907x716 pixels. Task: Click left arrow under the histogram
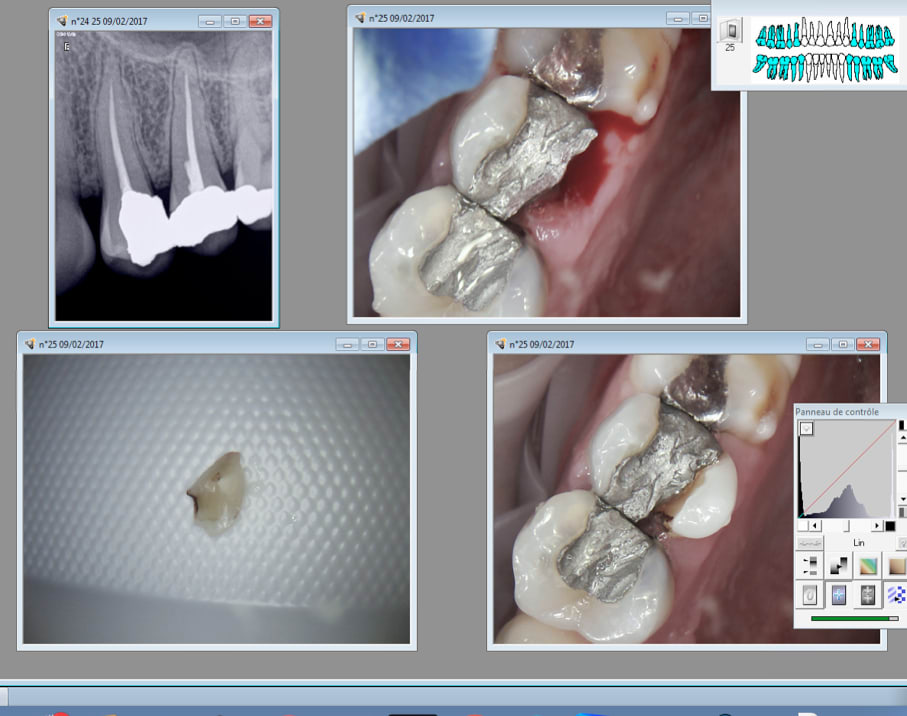click(x=814, y=526)
